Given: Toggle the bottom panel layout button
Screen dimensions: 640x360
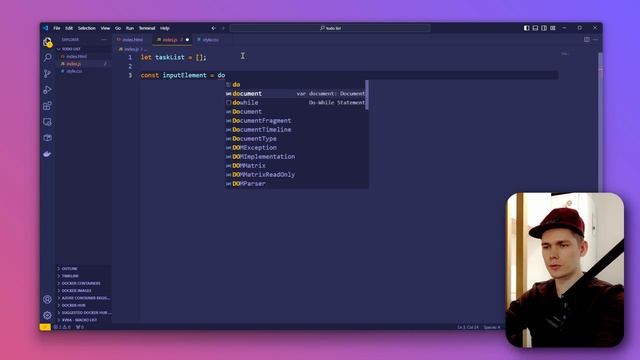Looking at the screenshot, I should click(535, 28).
